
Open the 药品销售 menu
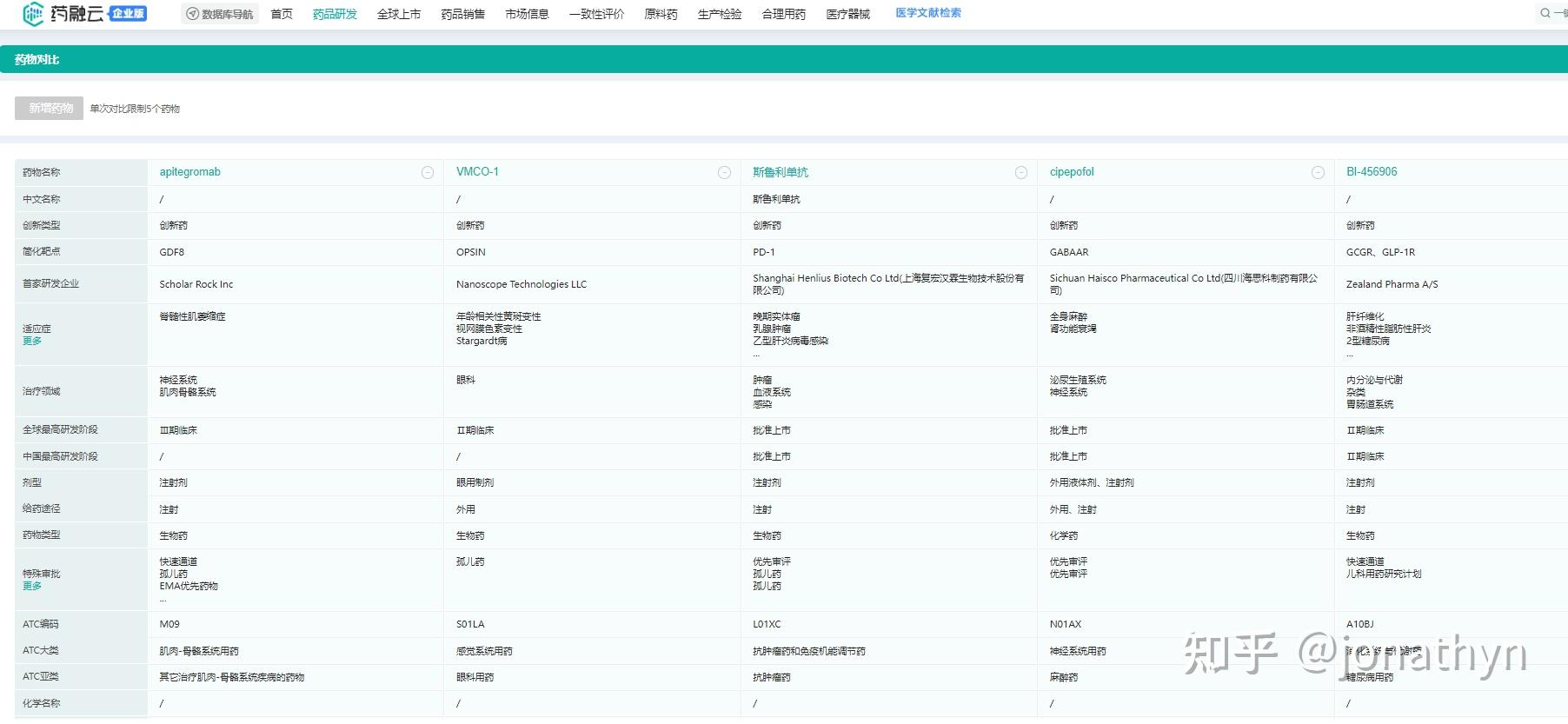click(463, 14)
